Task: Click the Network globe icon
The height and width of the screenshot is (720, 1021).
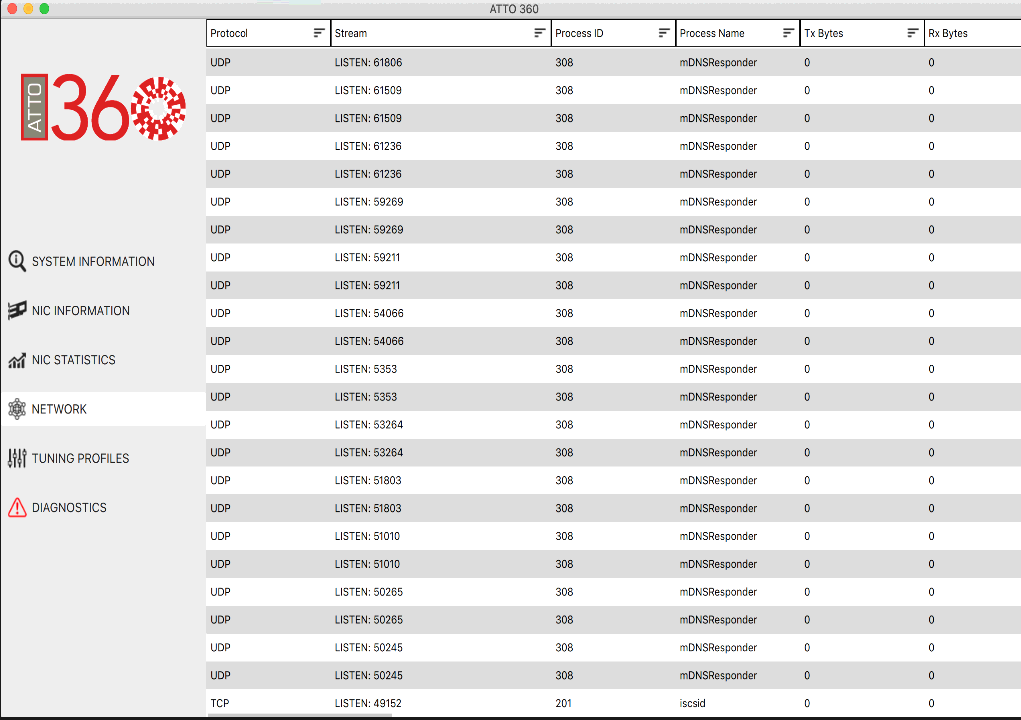Action: tap(17, 409)
